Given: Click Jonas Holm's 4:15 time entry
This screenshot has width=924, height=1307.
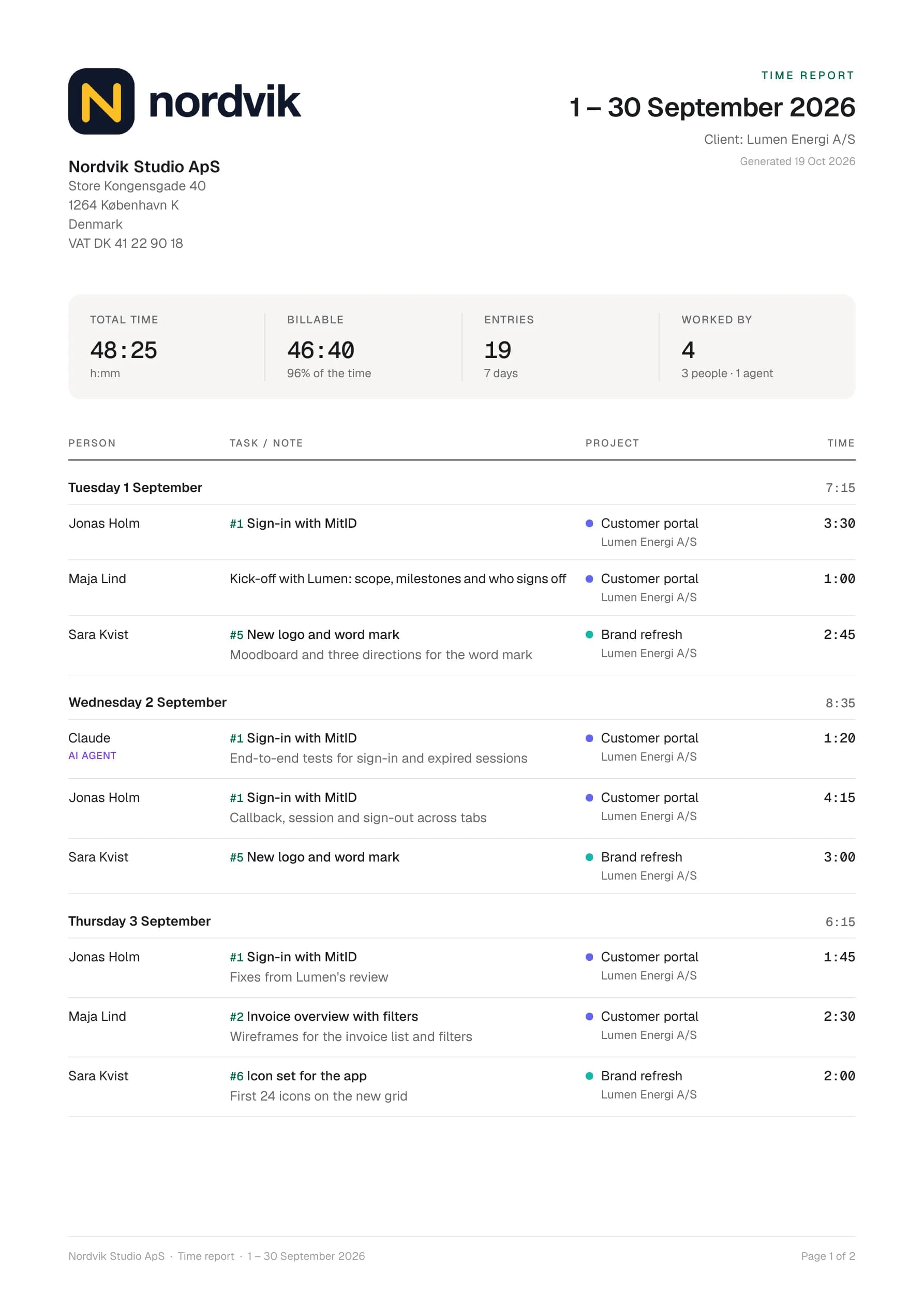Looking at the screenshot, I should pyautogui.click(x=839, y=797).
